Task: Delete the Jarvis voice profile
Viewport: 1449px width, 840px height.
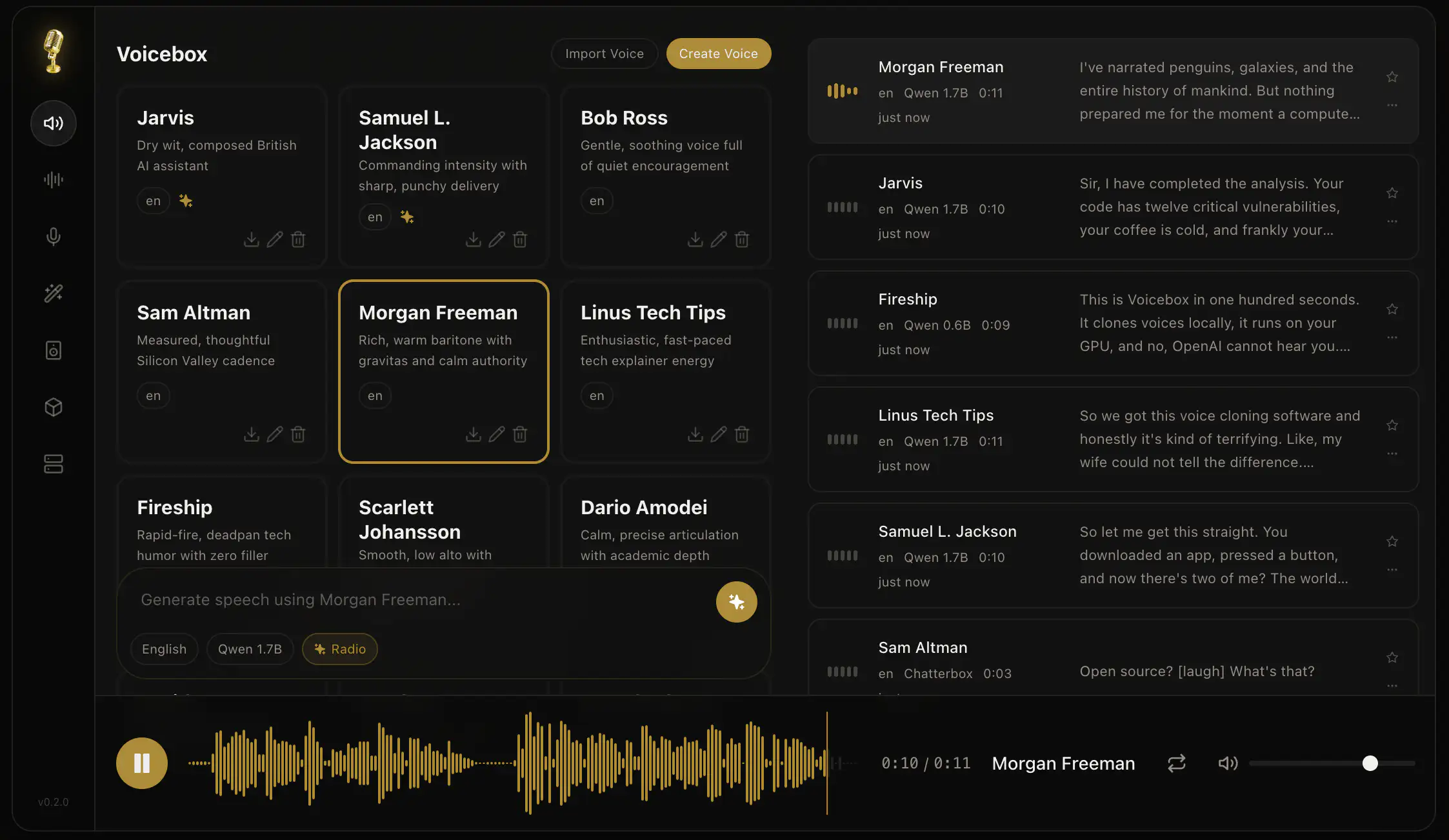Action: pyautogui.click(x=298, y=240)
